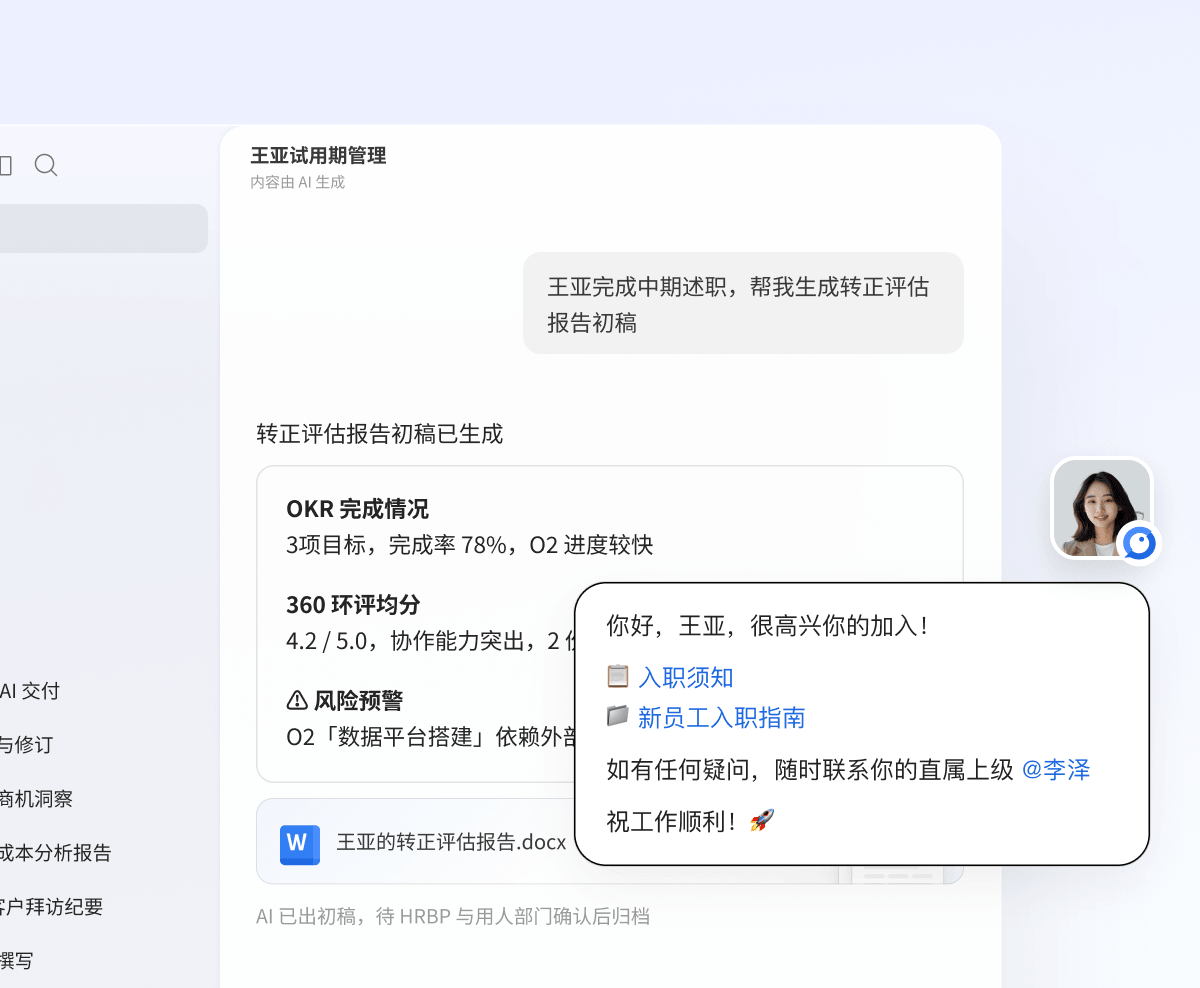Click the note AI 已出初稿，待 HRBP 确认
This screenshot has width=1200, height=988.
[453, 916]
